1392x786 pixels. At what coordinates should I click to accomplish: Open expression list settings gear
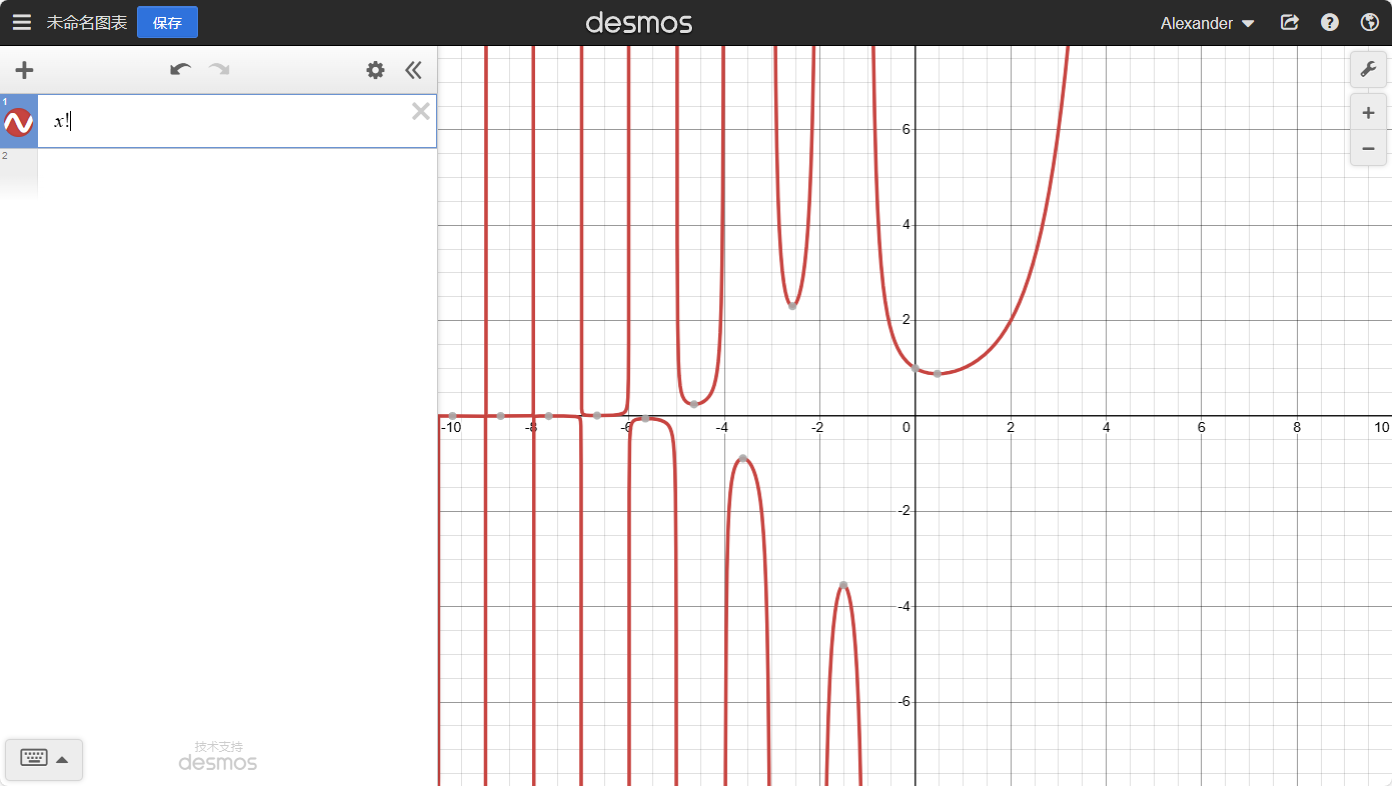coord(375,70)
